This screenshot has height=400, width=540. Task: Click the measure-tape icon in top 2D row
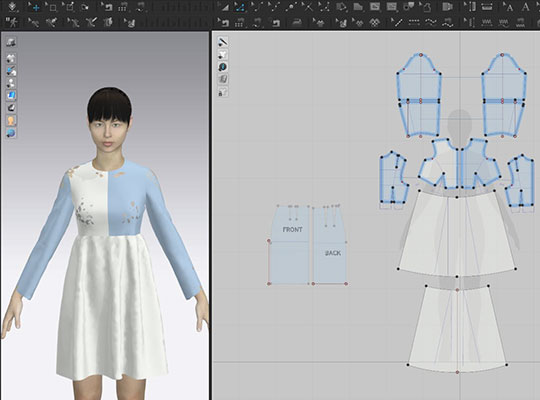(x=487, y=7)
